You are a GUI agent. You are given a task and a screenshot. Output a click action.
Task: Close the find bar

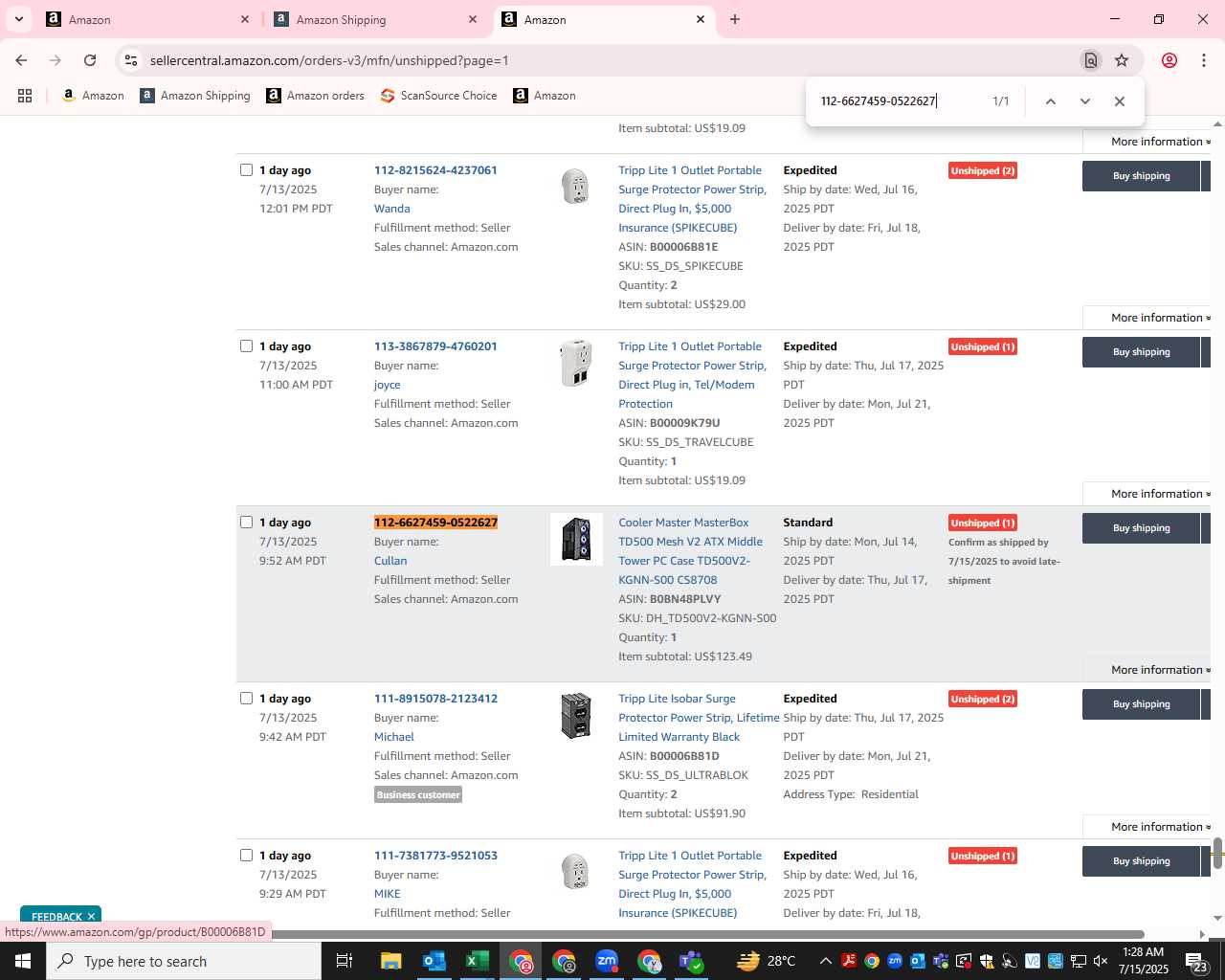pos(1119,101)
